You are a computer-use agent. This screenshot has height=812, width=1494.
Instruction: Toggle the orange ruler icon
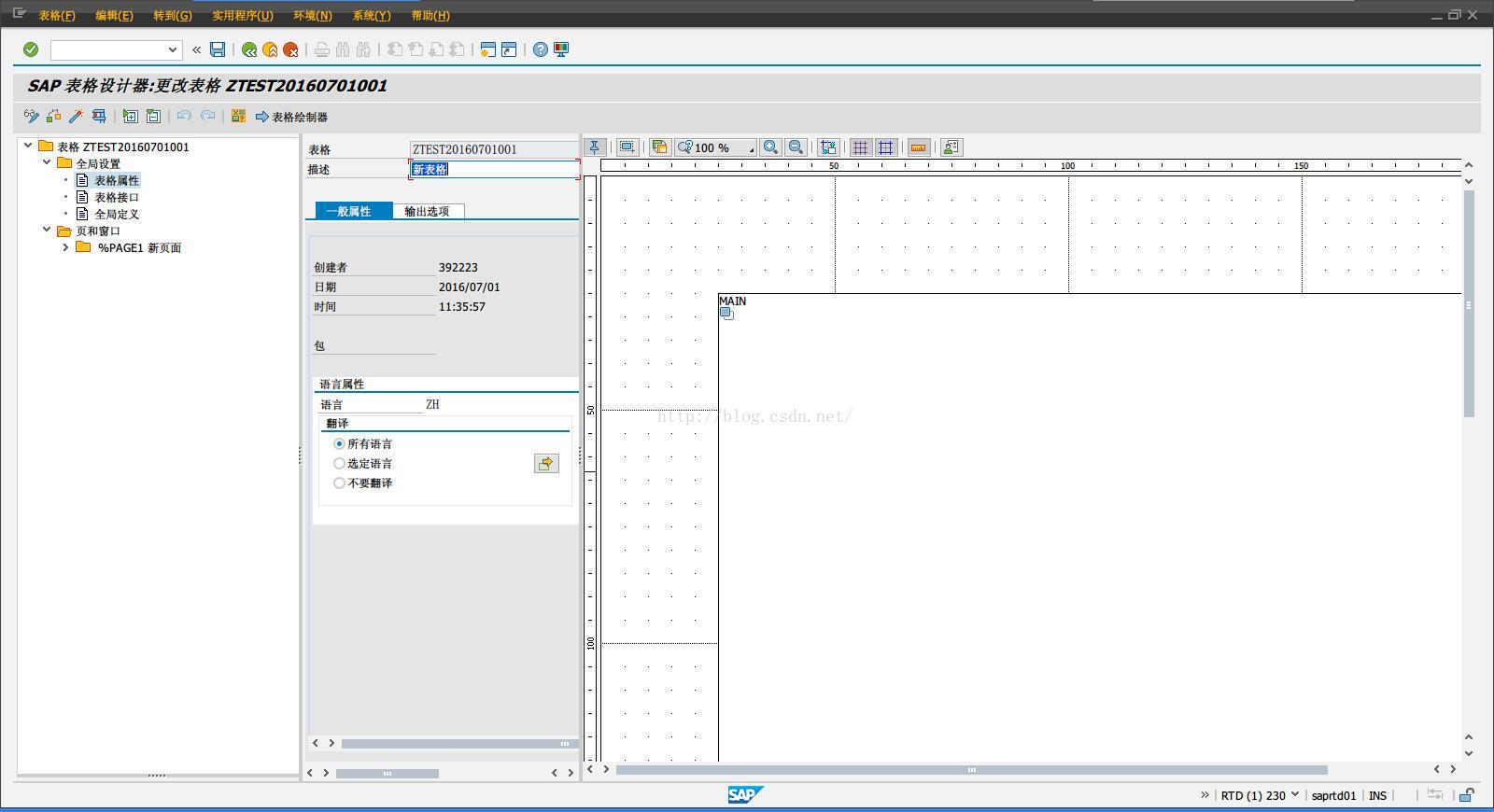[919, 147]
